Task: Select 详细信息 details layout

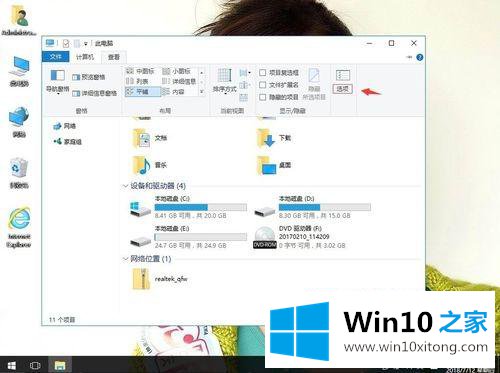Action: coord(179,81)
